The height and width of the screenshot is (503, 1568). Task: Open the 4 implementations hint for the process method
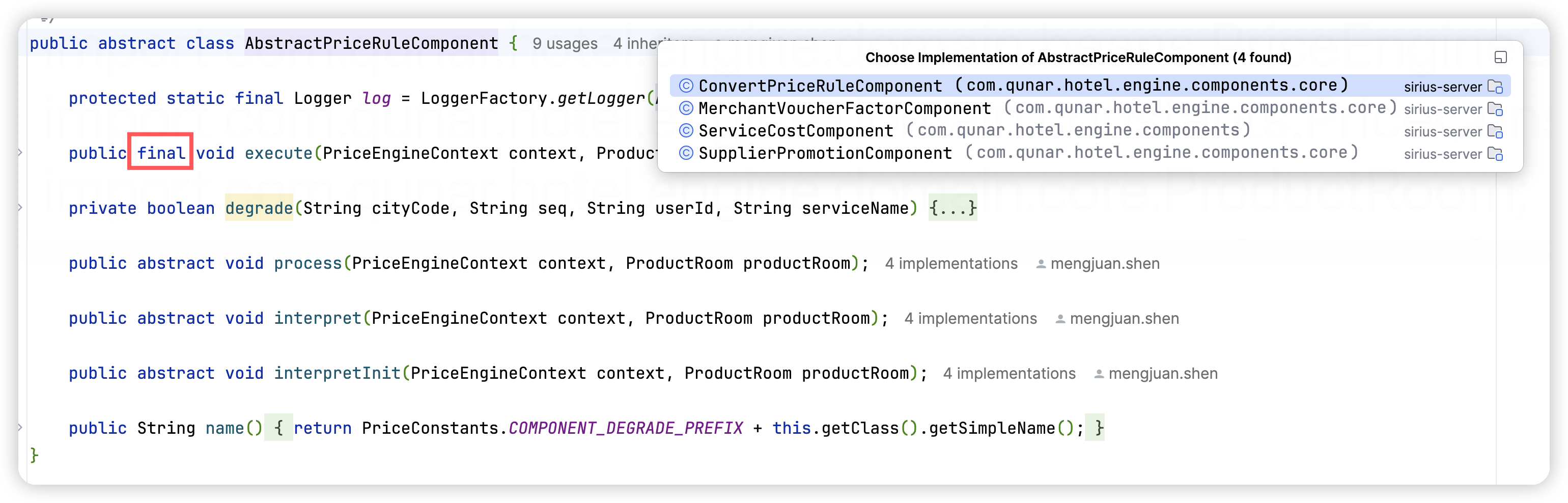pos(951,264)
